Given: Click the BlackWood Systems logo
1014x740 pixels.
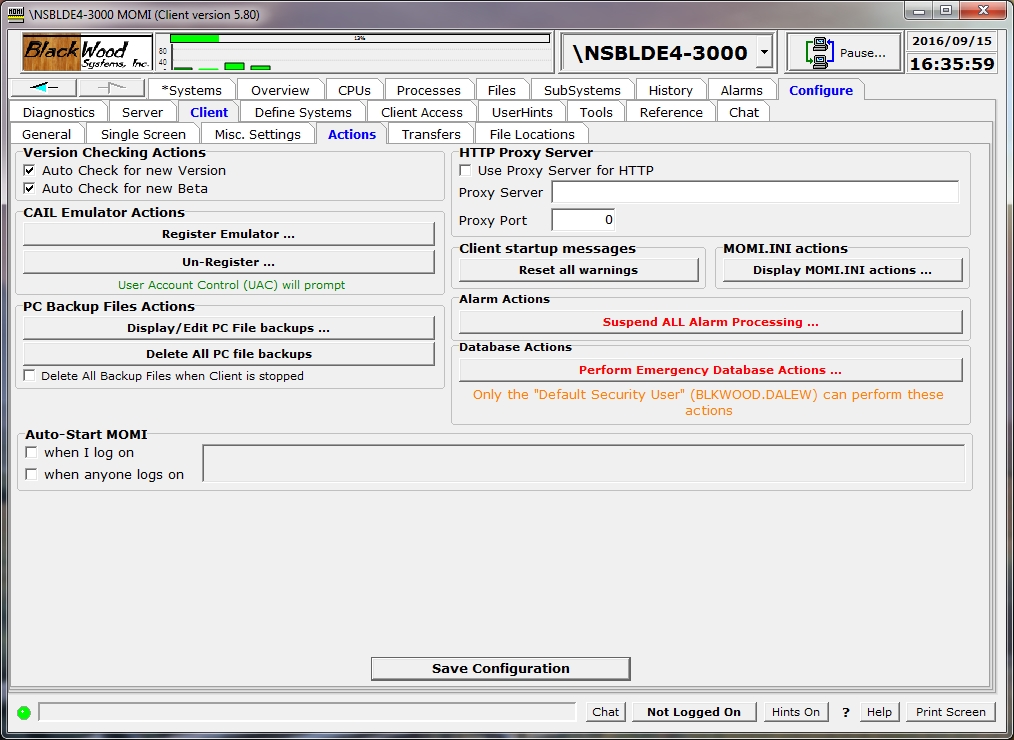Looking at the screenshot, I should 86,52.
